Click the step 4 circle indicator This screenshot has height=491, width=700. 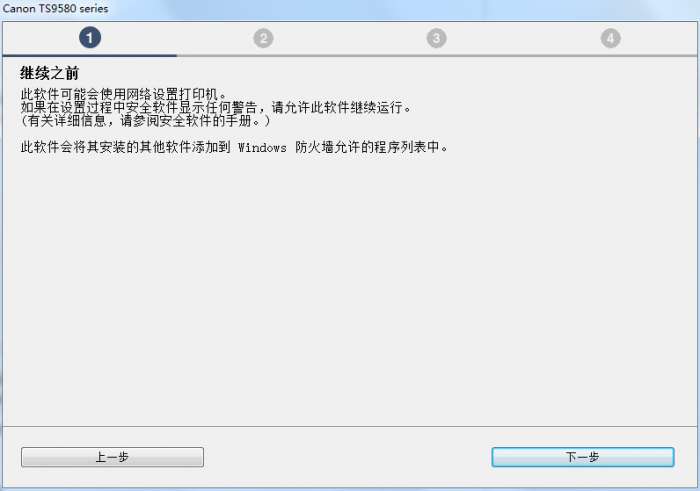click(610, 38)
